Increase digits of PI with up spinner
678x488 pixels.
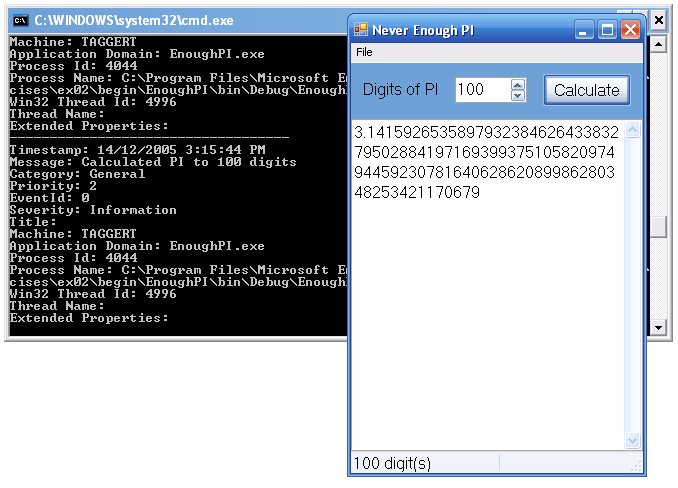517,84
